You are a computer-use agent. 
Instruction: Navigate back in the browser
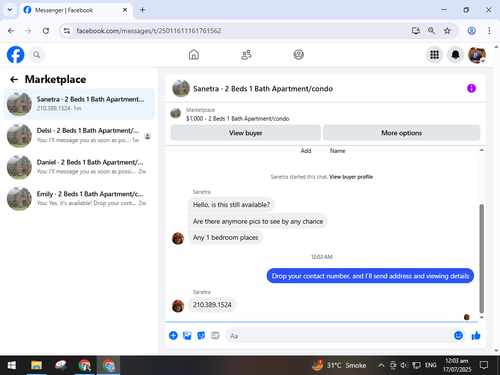point(11,31)
